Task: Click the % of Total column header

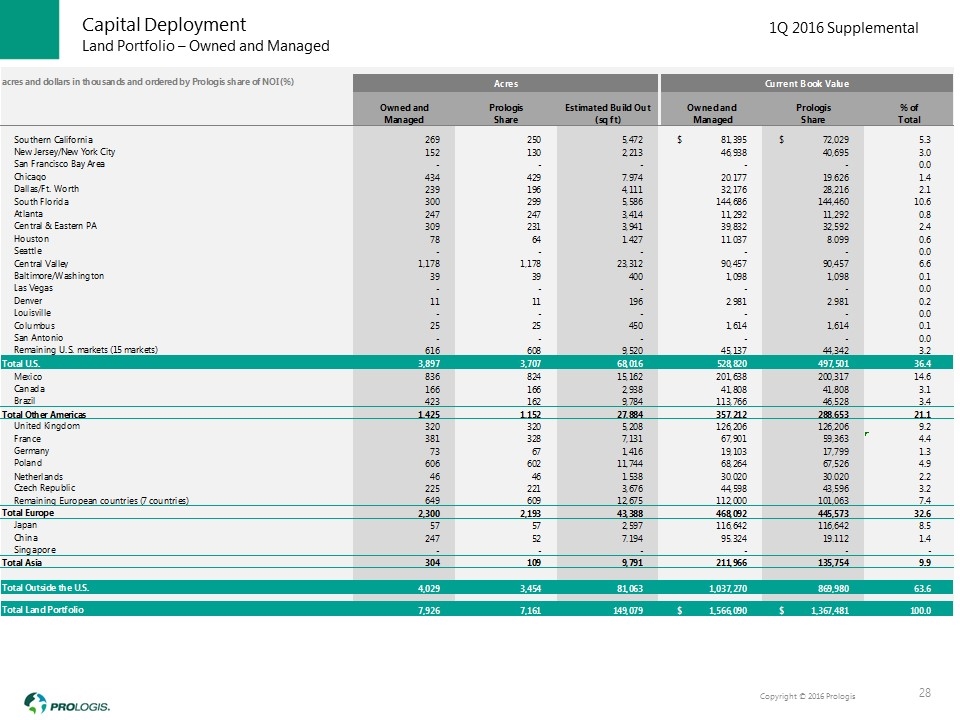Action: [x=909, y=113]
